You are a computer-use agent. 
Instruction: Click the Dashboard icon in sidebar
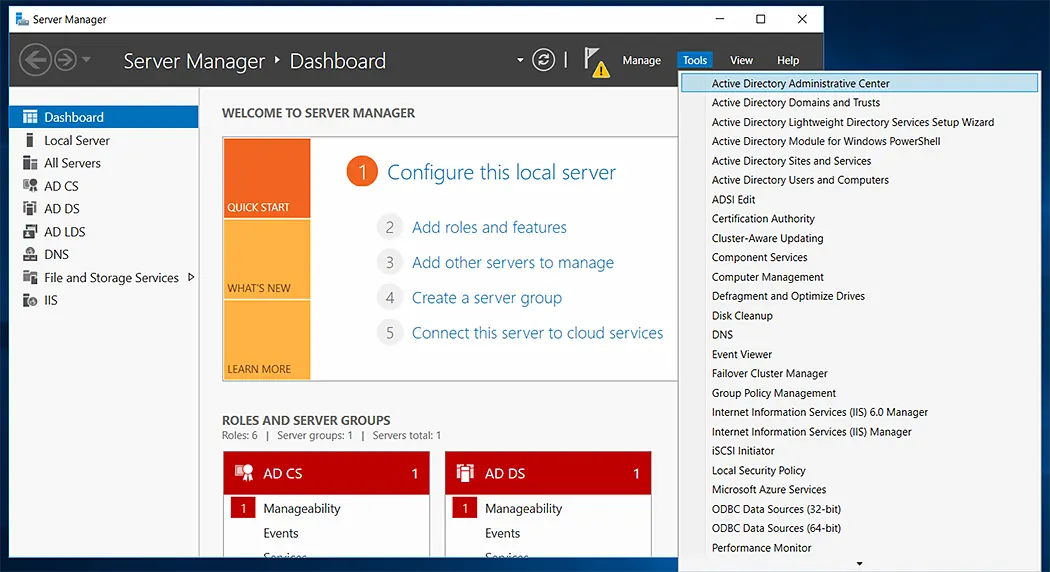click(30, 117)
